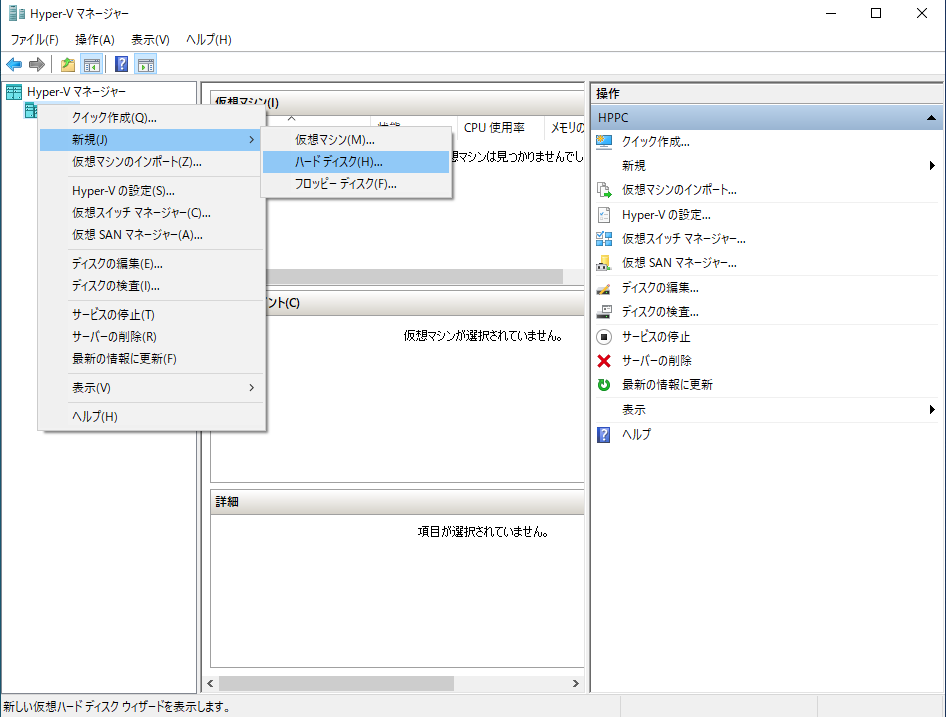Click the Back arrow toolbar icon

[14, 65]
